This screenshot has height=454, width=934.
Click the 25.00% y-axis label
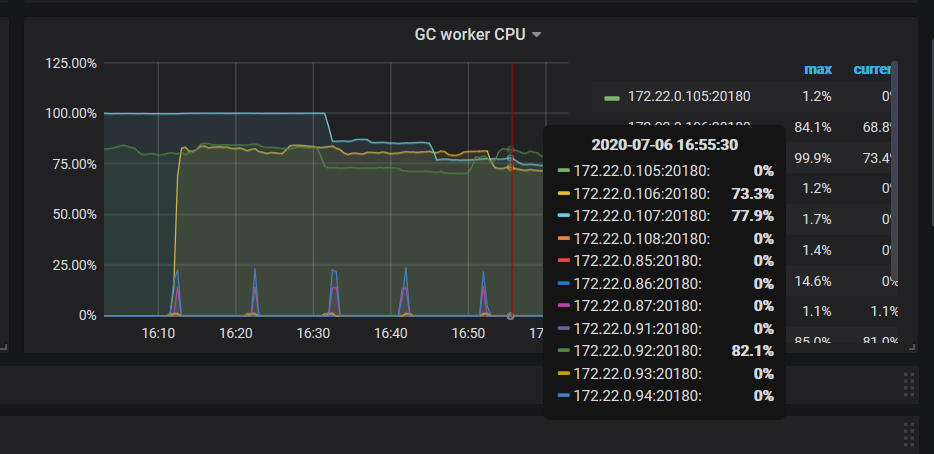(74, 265)
